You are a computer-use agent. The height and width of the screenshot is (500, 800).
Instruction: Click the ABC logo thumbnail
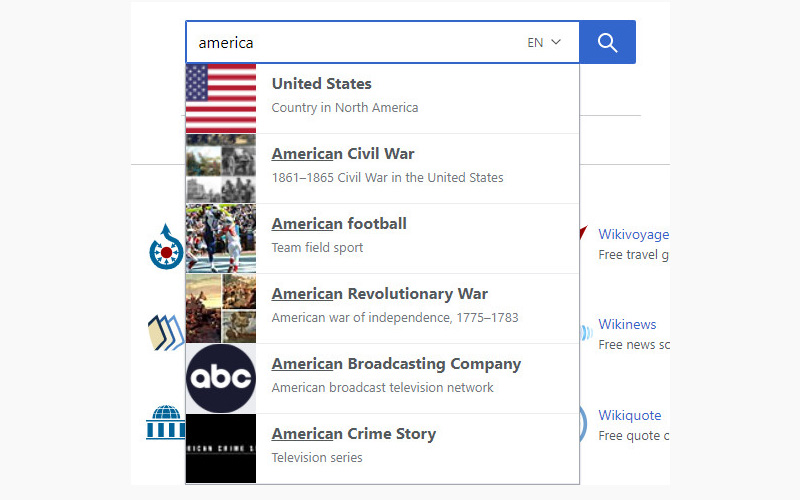click(221, 378)
